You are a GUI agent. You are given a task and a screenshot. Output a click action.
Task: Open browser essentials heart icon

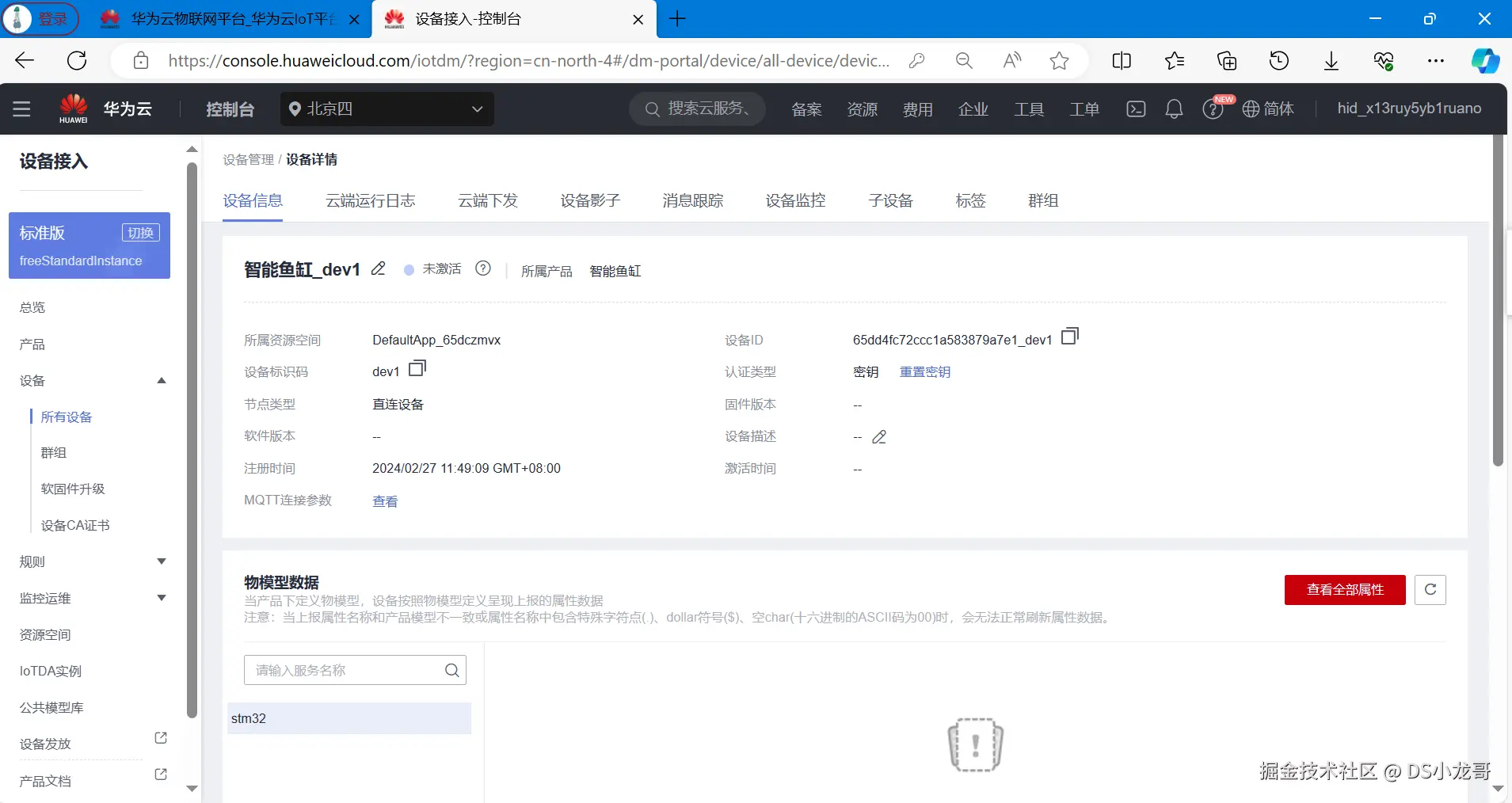coord(1384,61)
